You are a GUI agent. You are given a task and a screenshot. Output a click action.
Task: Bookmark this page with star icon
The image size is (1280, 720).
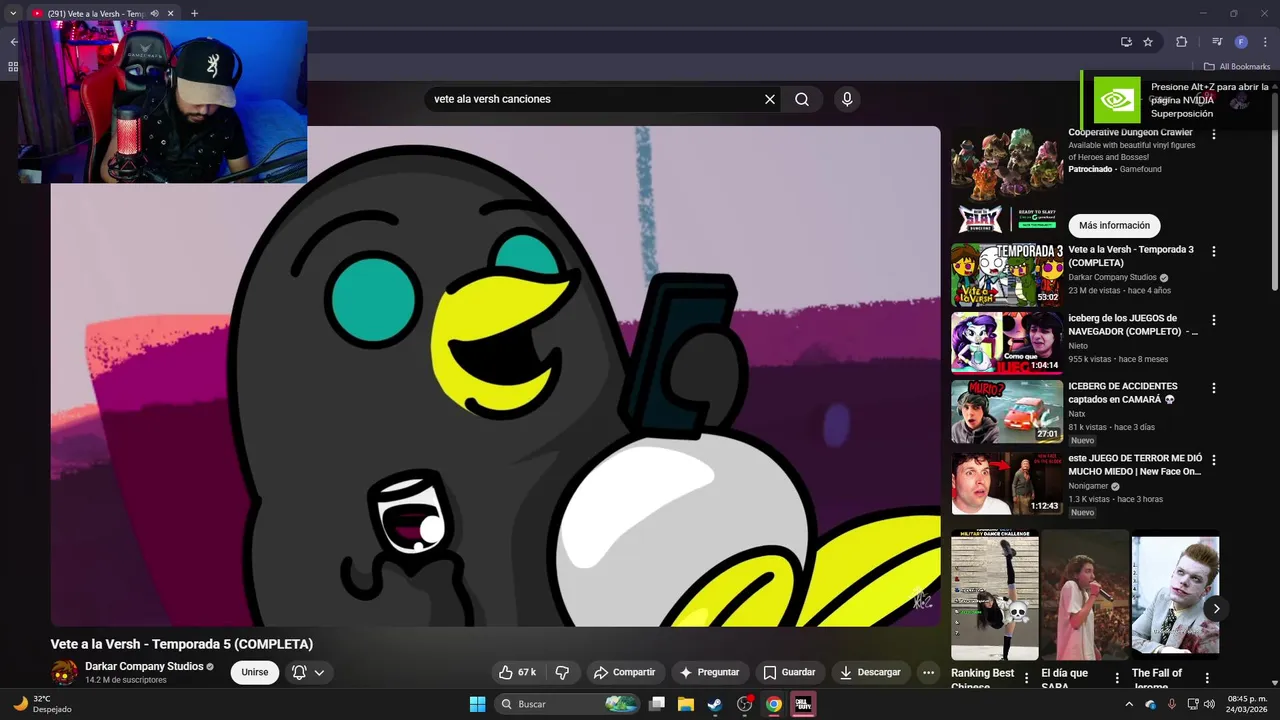[x=1148, y=42]
